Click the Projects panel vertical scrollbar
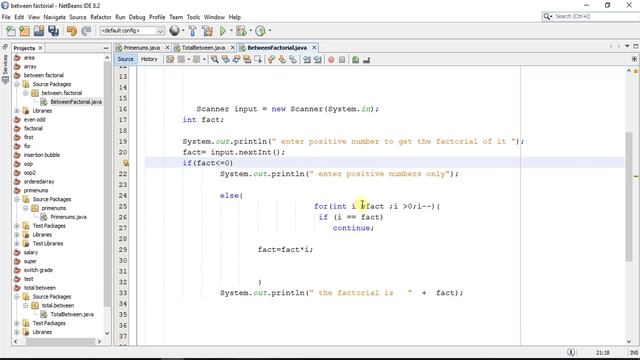640x360 pixels. 107,184
